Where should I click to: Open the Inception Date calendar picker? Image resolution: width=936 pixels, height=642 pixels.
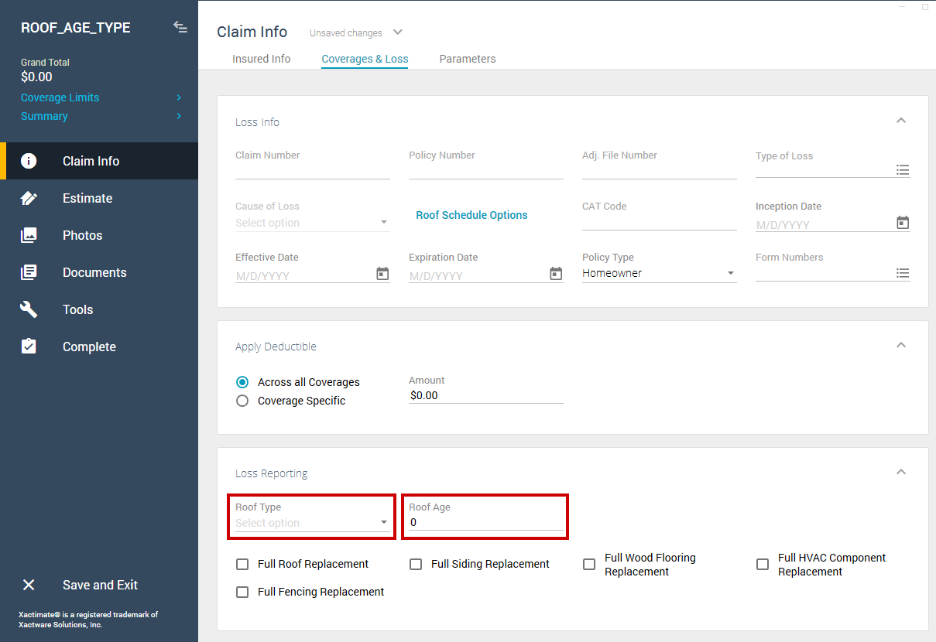coord(902,223)
